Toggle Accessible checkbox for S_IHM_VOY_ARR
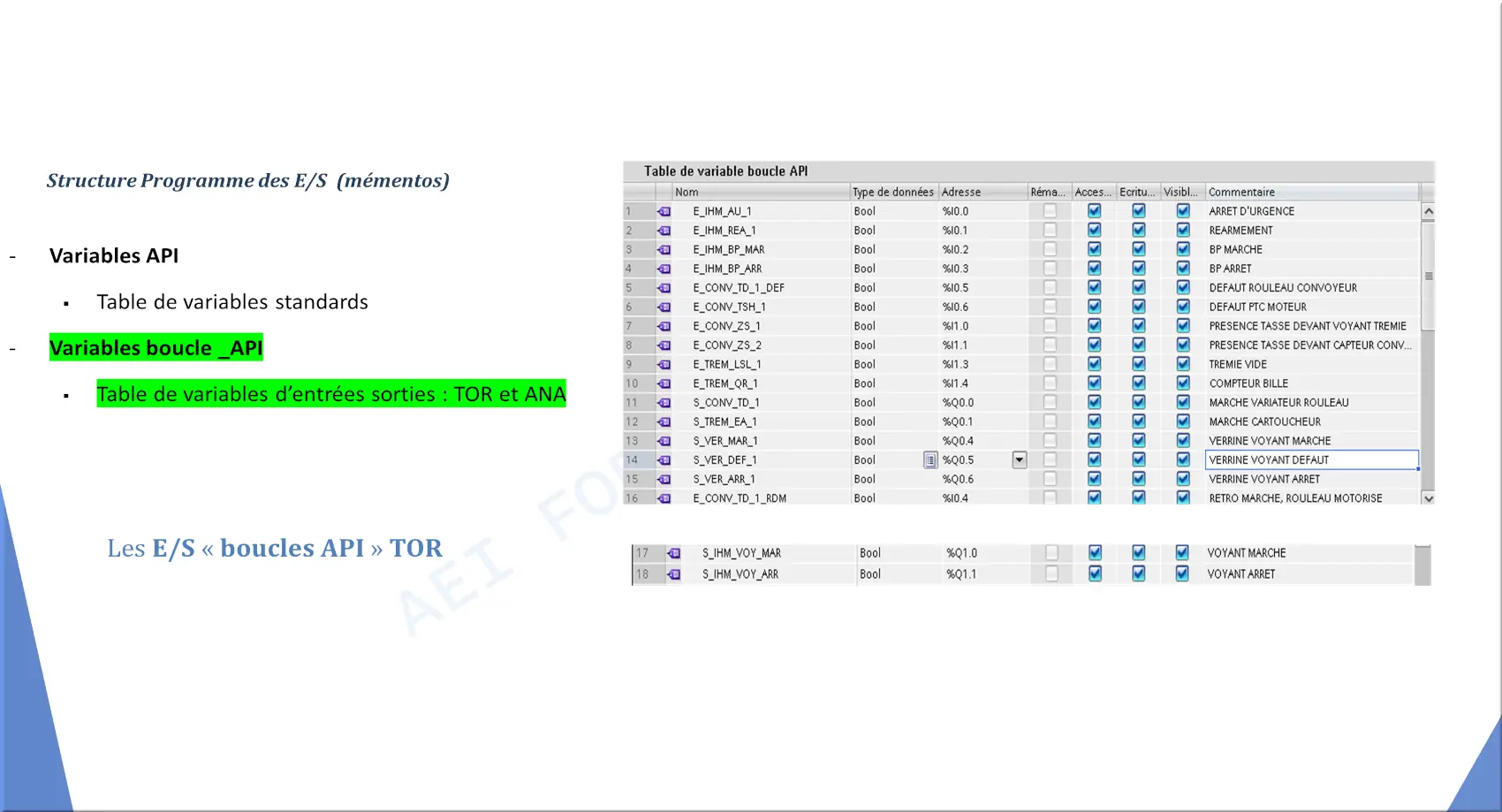The image size is (1502, 812). pos(1096,573)
